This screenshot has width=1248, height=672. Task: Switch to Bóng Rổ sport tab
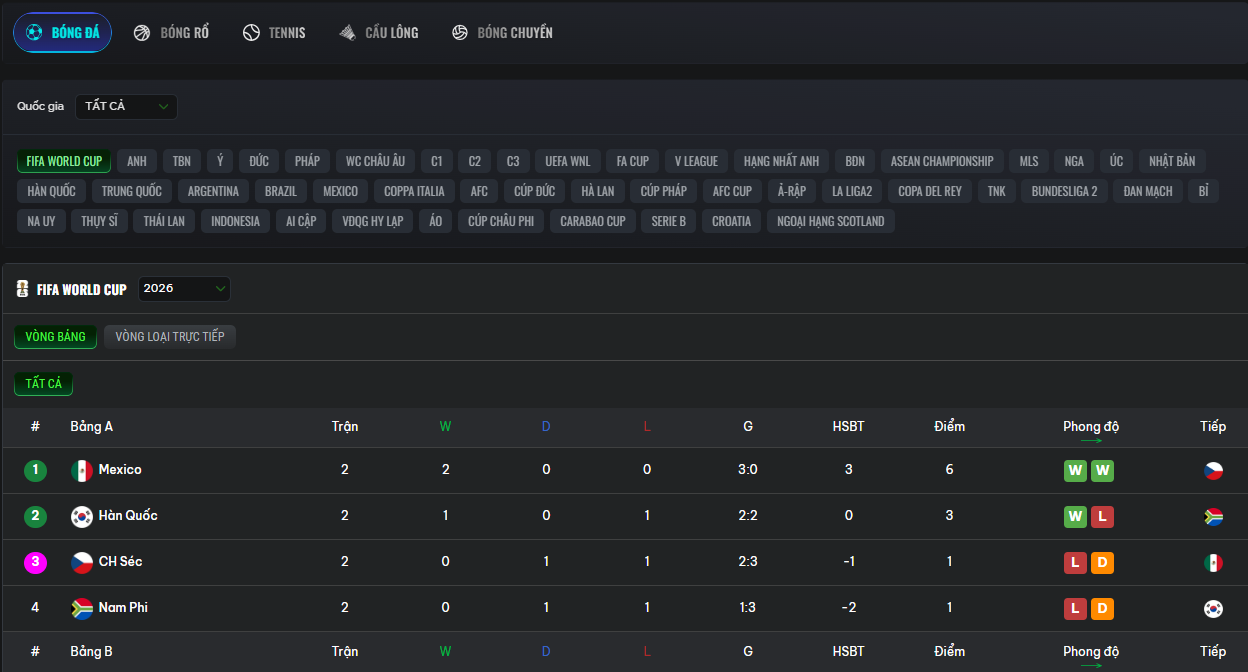pyautogui.click(x=171, y=33)
